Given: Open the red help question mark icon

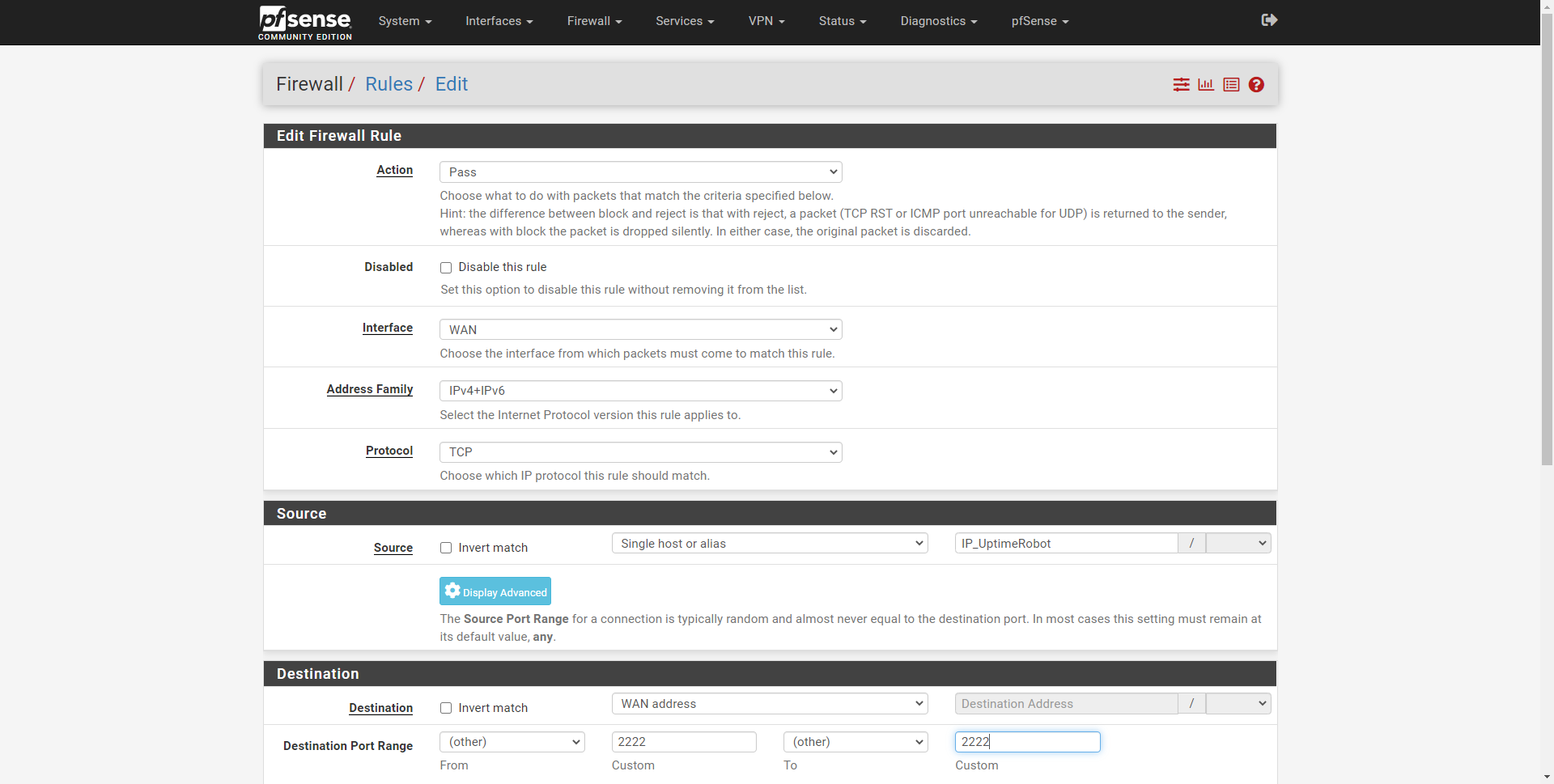Looking at the screenshot, I should tap(1256, 84).
